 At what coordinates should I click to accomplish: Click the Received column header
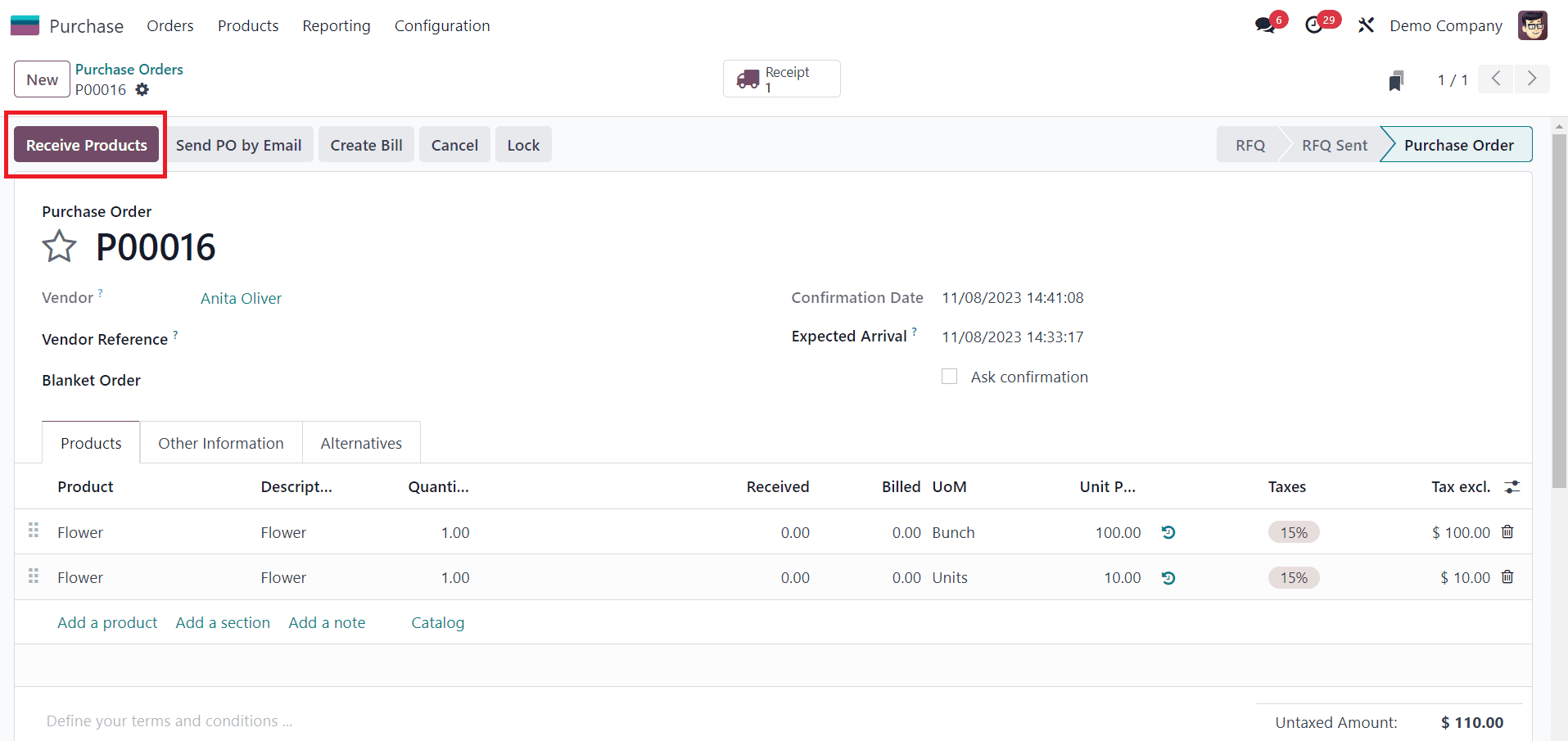pos(777,486)
